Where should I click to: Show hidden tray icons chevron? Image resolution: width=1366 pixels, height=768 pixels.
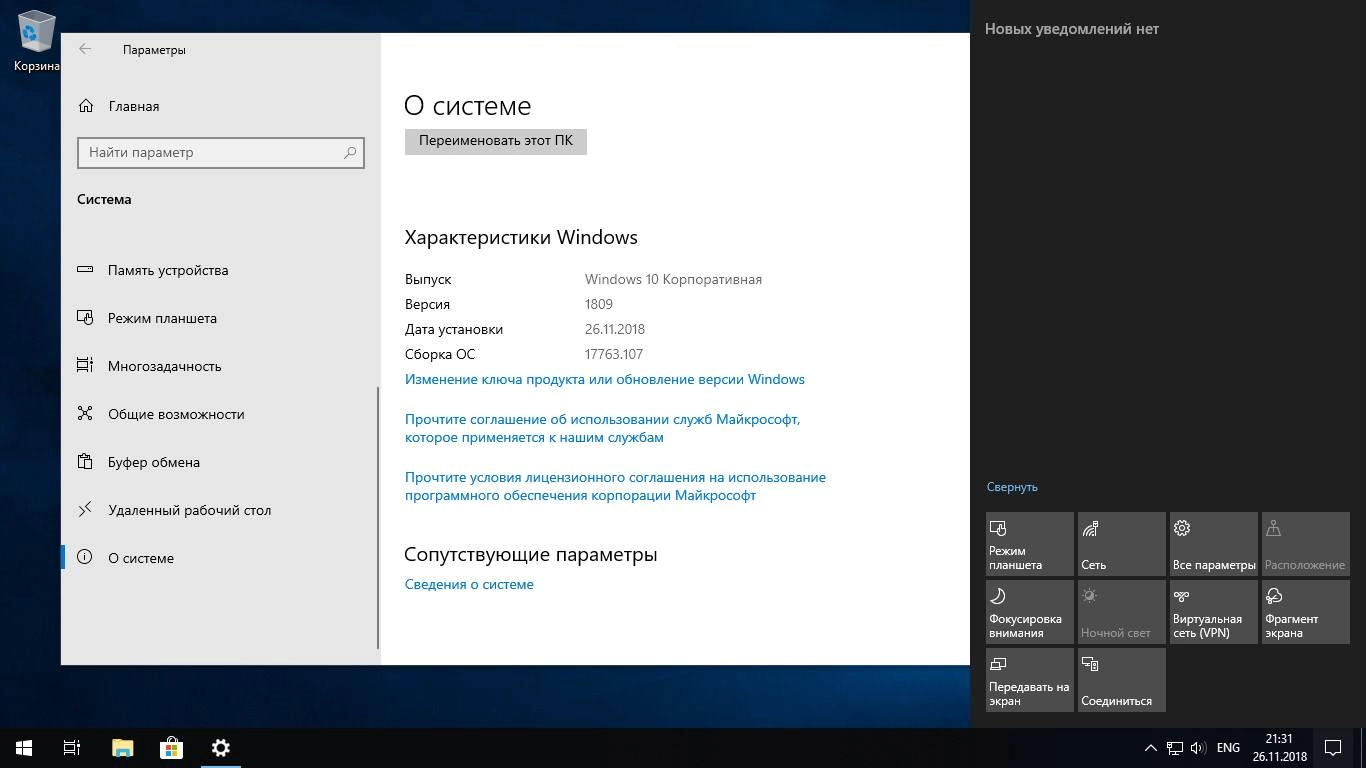[x=1150, y=748]
